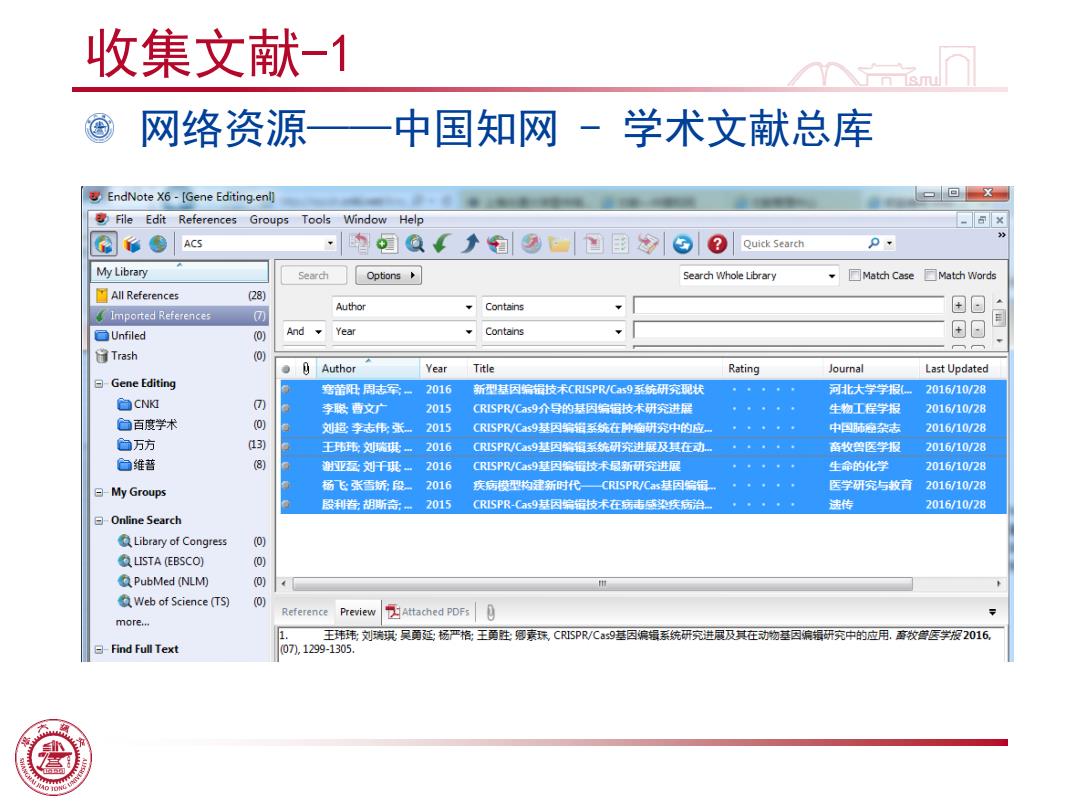The width and height of the screenshot is (1080, 810).
Task: Click the Author row search text field
Action: [789, 306]
